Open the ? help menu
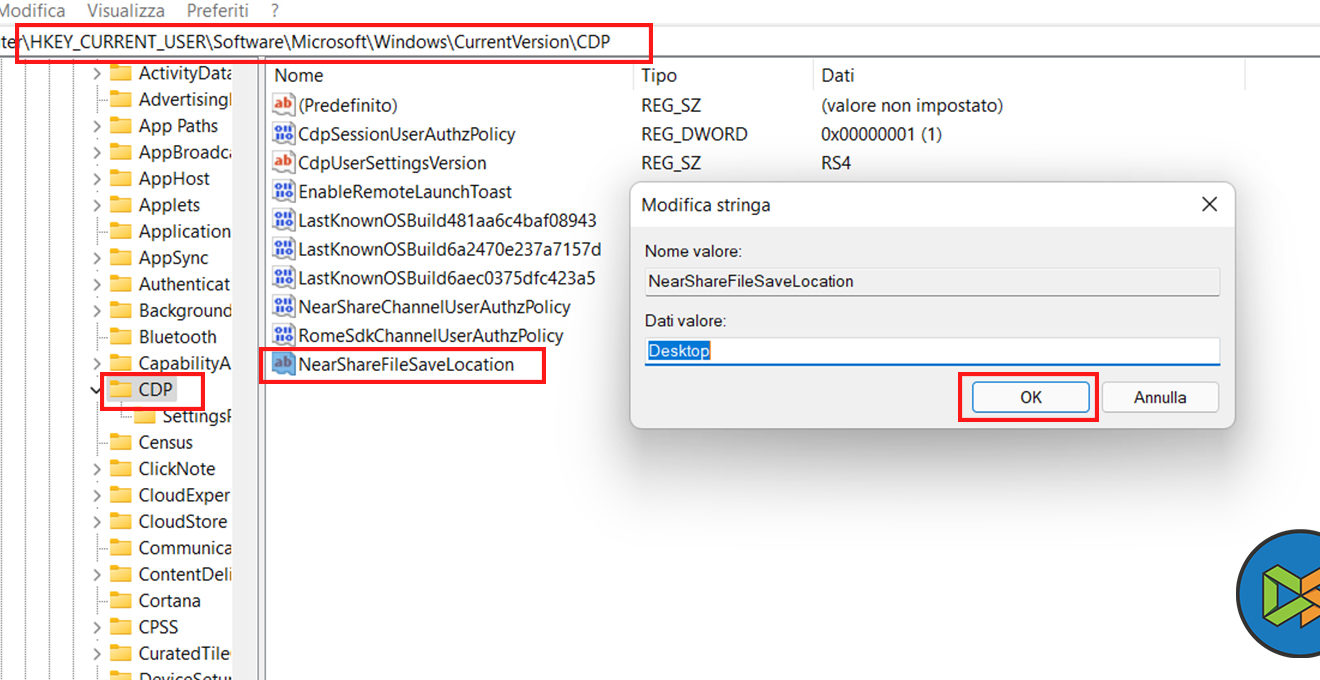 [x=275, y=11]
